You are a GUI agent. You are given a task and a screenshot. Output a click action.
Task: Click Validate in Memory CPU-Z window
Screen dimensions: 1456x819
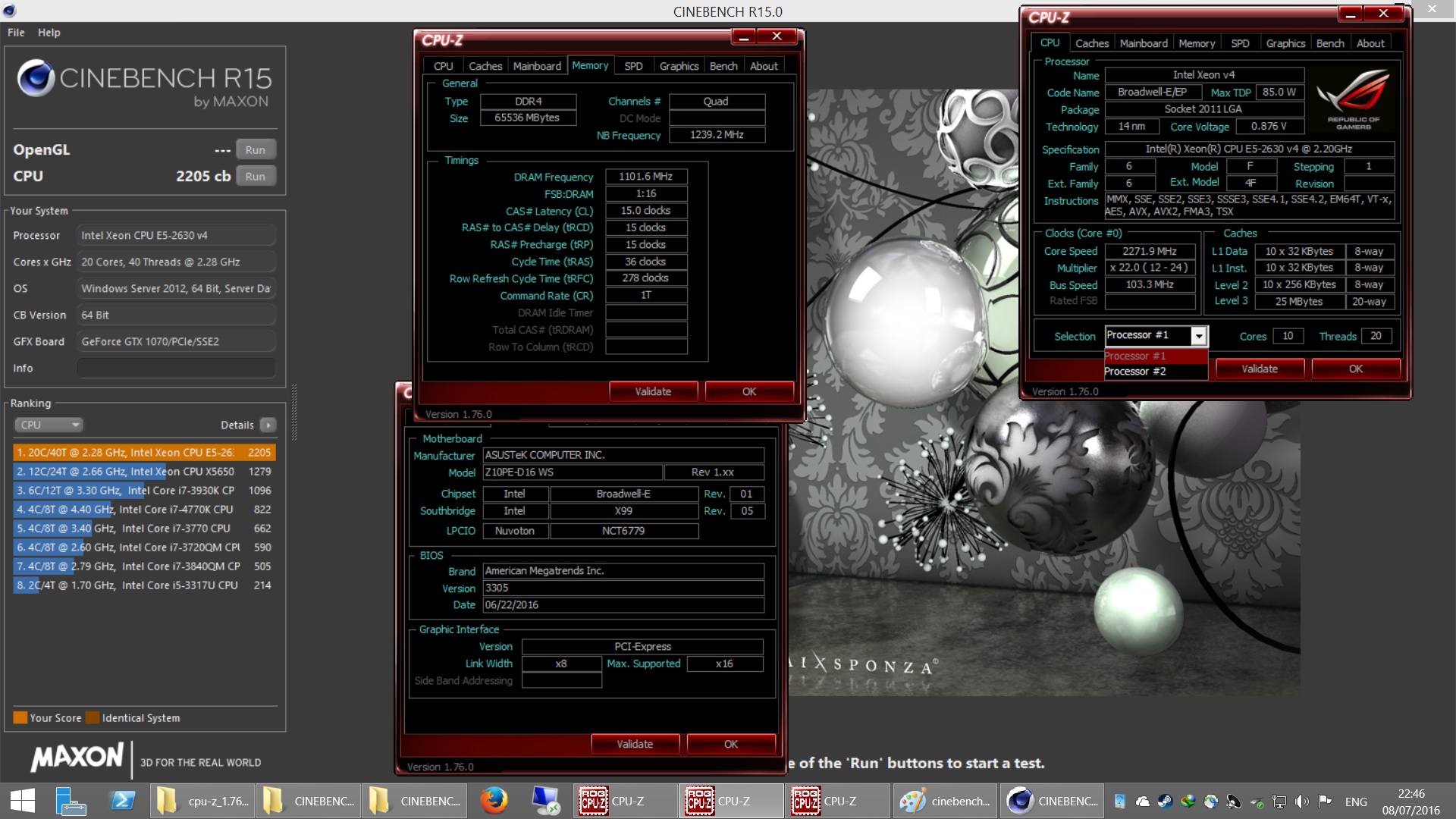[x=653, y=391]
